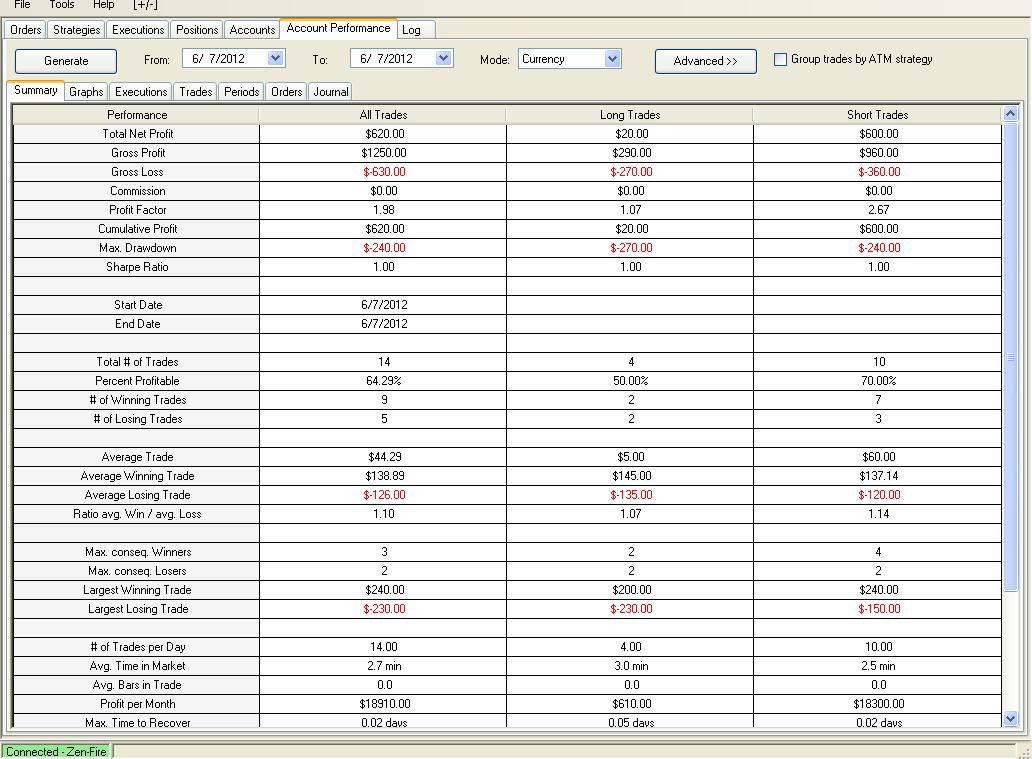This screenshot has width=1032, height=759.
Task: Open the From date picker dropdown
Action: tap(276, 59)
